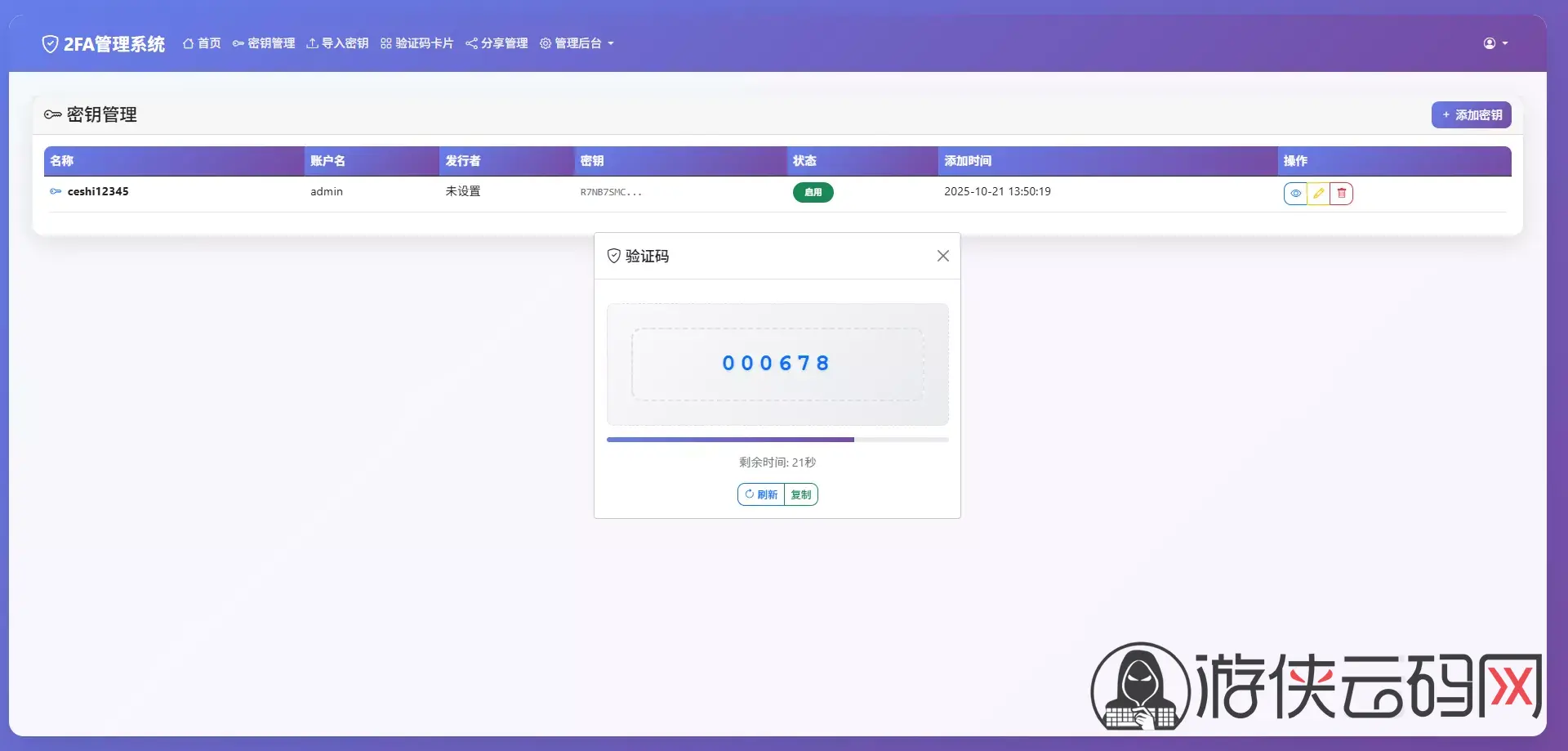The width and height of the screenshot is (1568, 751).
Task: Click the eye icon to view ceshi12345 code
Action: point(1295,194)
